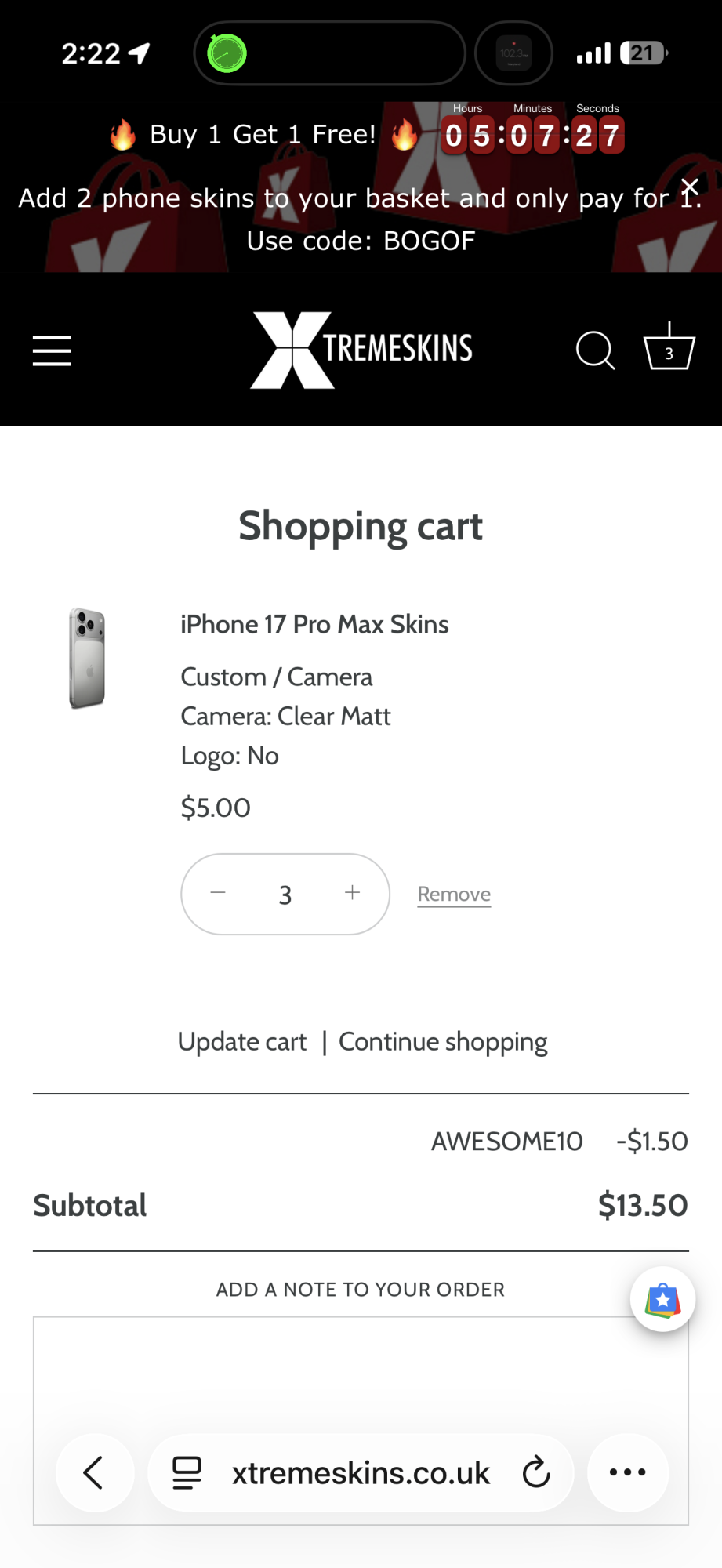This screenshot has width=722, height=1568.
Task: Click the quantity field showing 3
Action: click(x=285, y=895)
